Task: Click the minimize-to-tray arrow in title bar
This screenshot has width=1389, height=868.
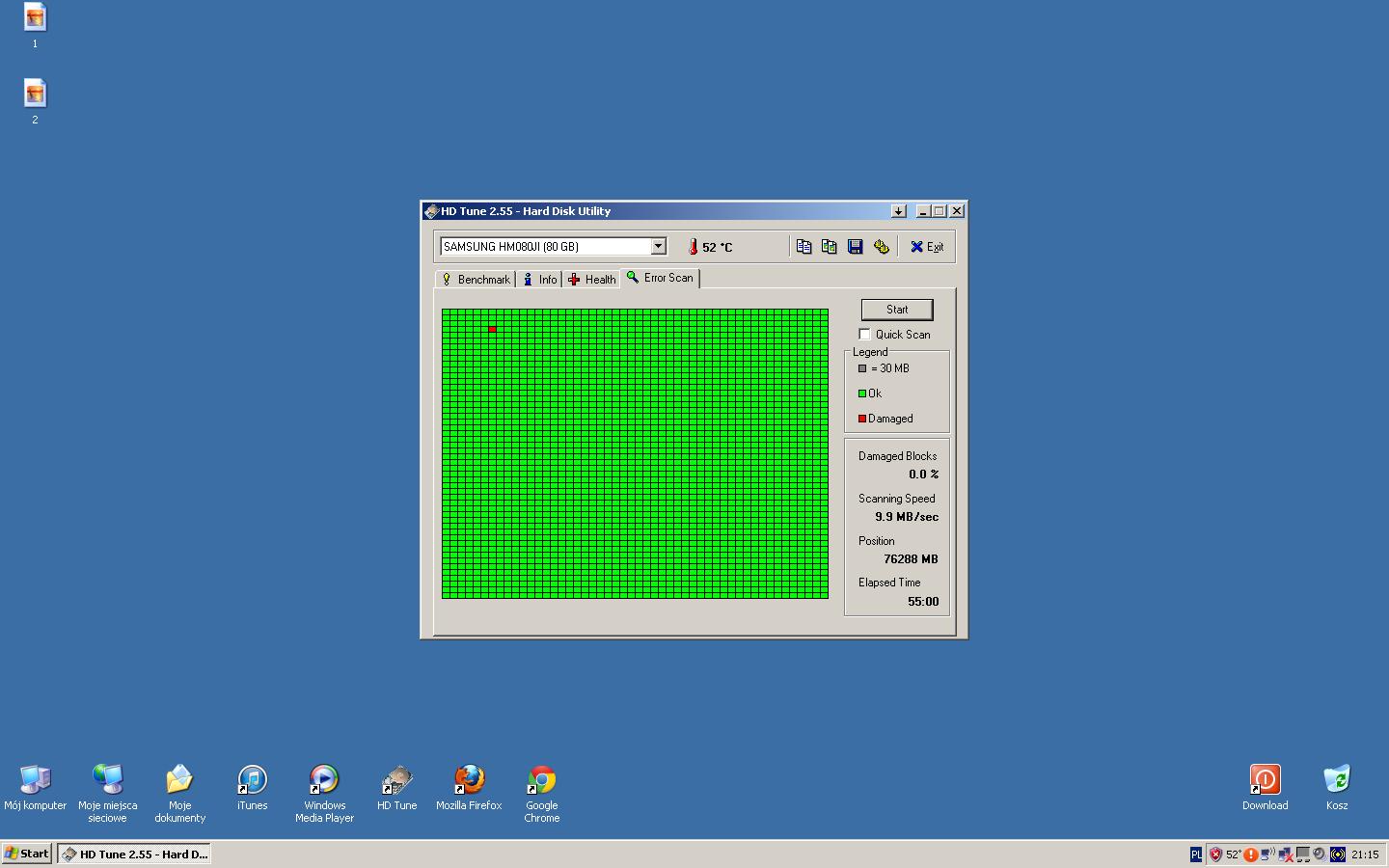Action: tap(899, 211)
